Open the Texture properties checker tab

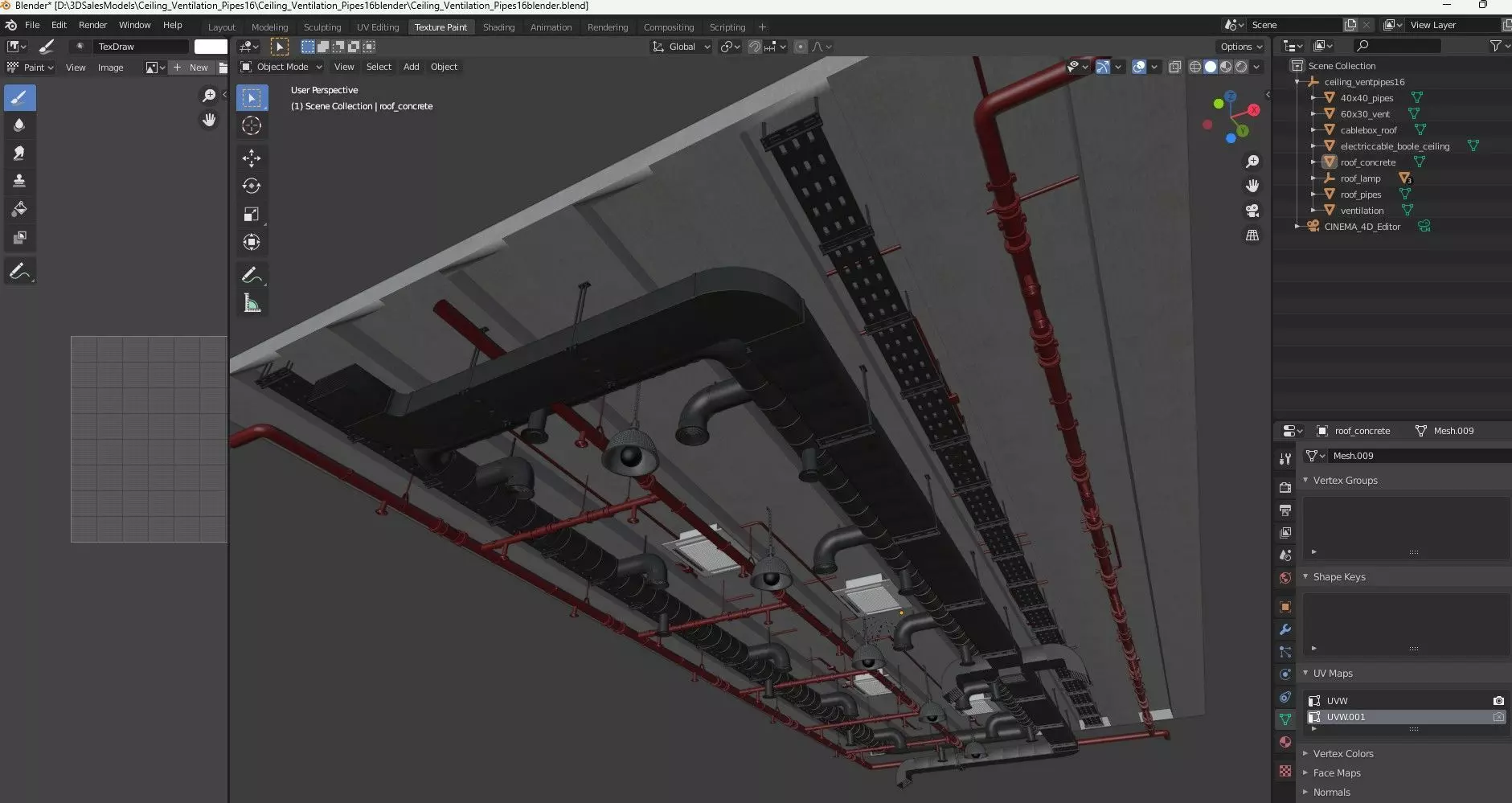click(x=1285, y=771)
